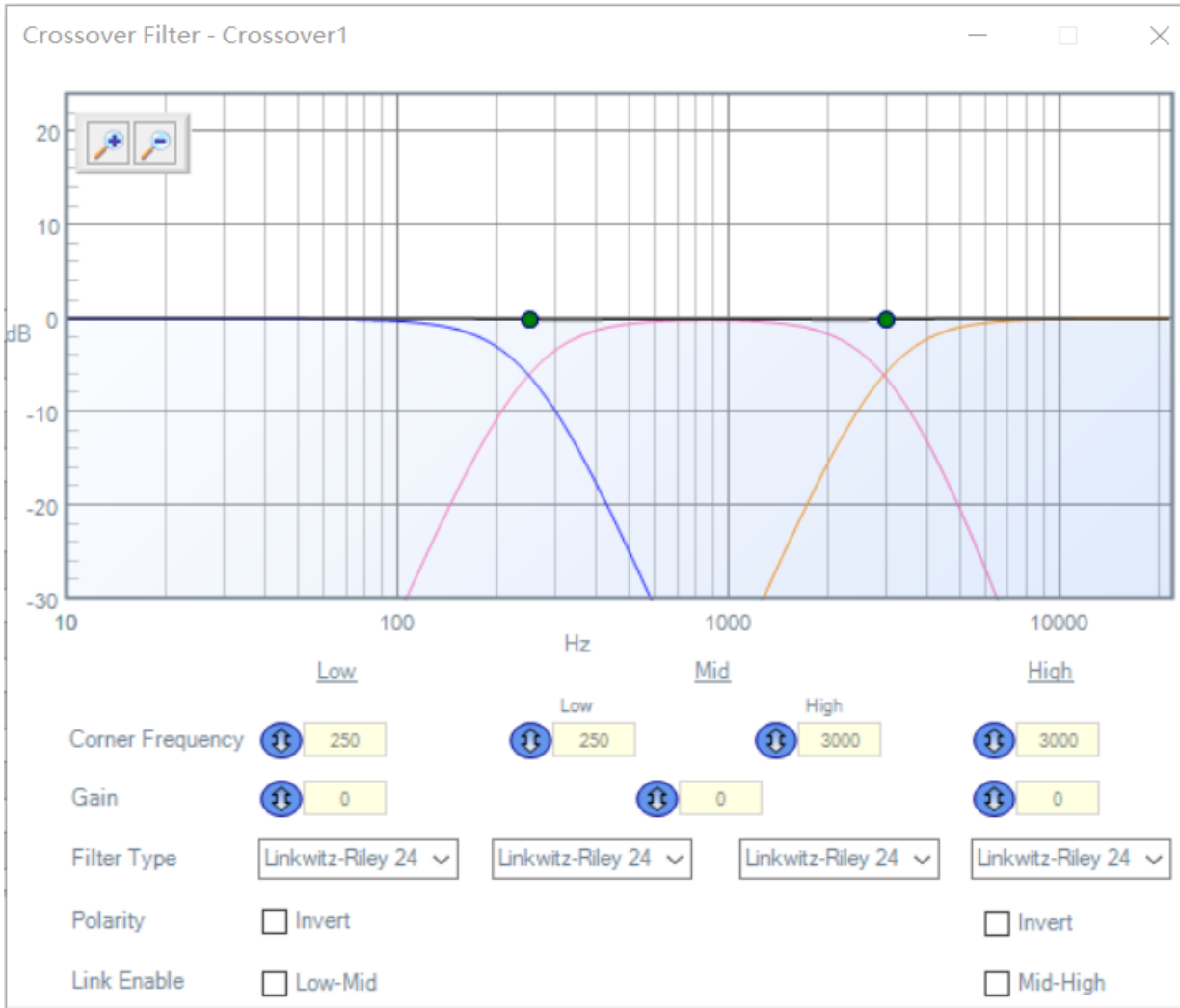Click the High band heading link
The width and height of the screenshot is (1180, 1008).
1050,671
